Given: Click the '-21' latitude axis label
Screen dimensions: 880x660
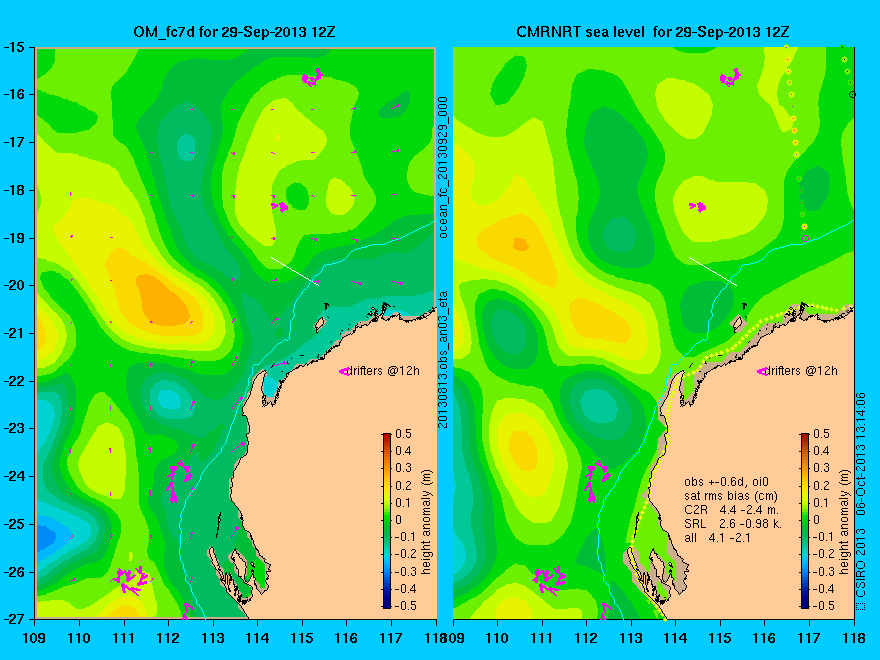Looking at the screenshot, I should point(14,333).
